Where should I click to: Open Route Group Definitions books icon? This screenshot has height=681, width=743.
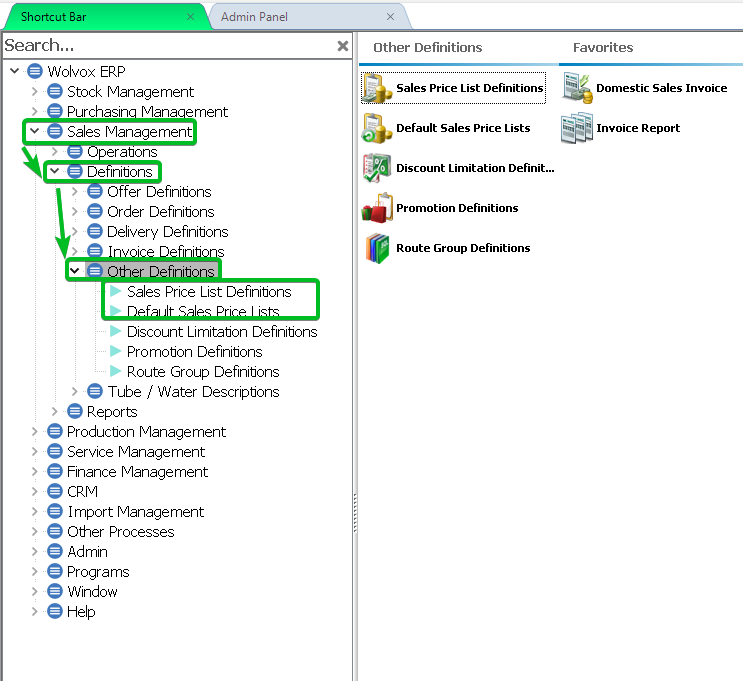click(x=377, y=248)
